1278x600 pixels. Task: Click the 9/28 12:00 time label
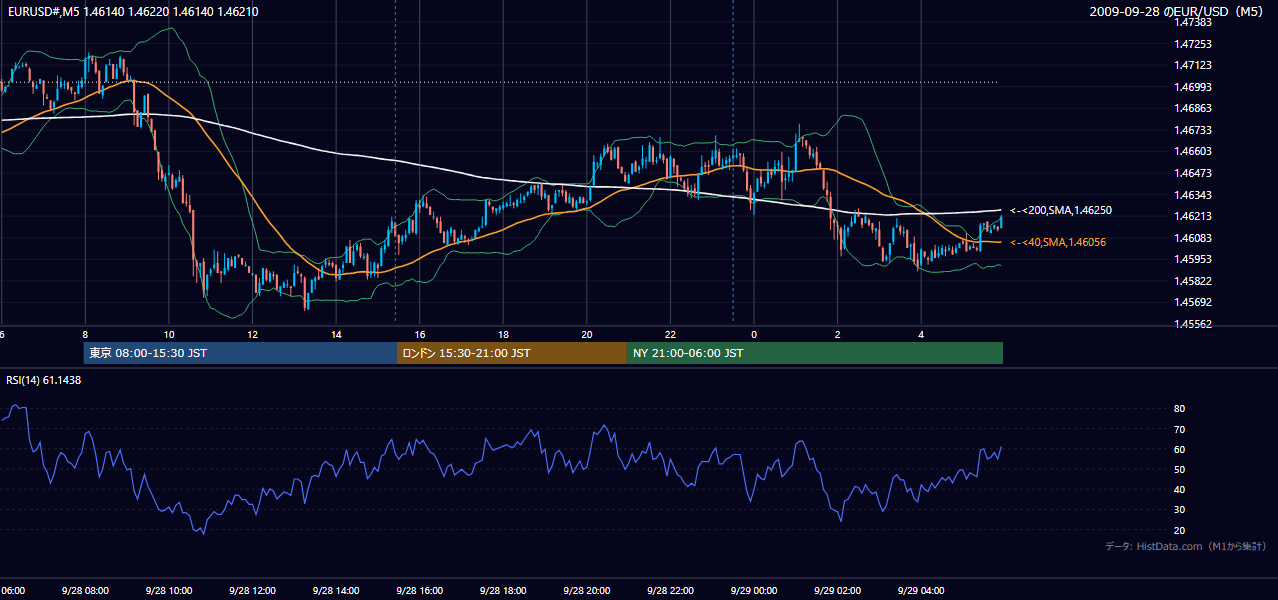tap(252, 590)
